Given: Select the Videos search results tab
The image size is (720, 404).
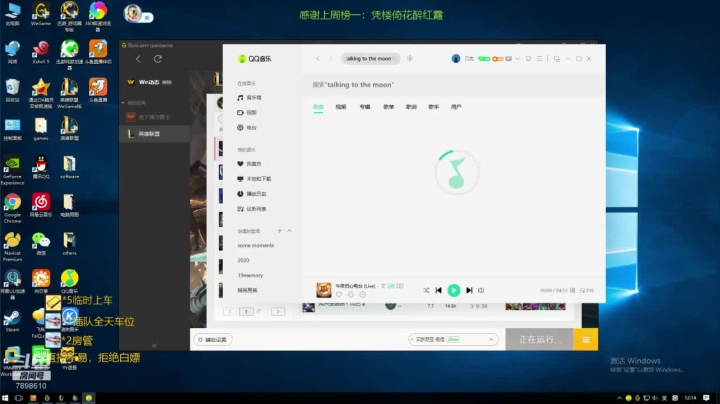Looking at the screenshot, I should 341,107.
